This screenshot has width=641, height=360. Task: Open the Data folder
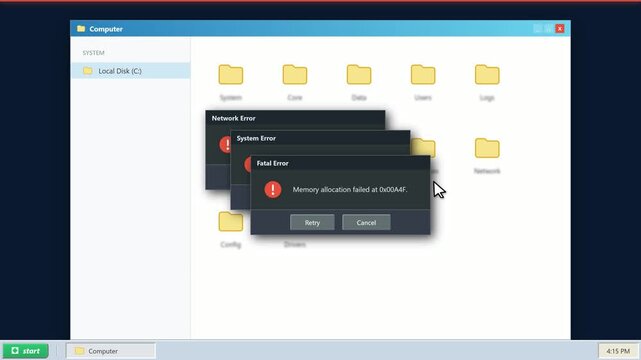tap(359, 75)
